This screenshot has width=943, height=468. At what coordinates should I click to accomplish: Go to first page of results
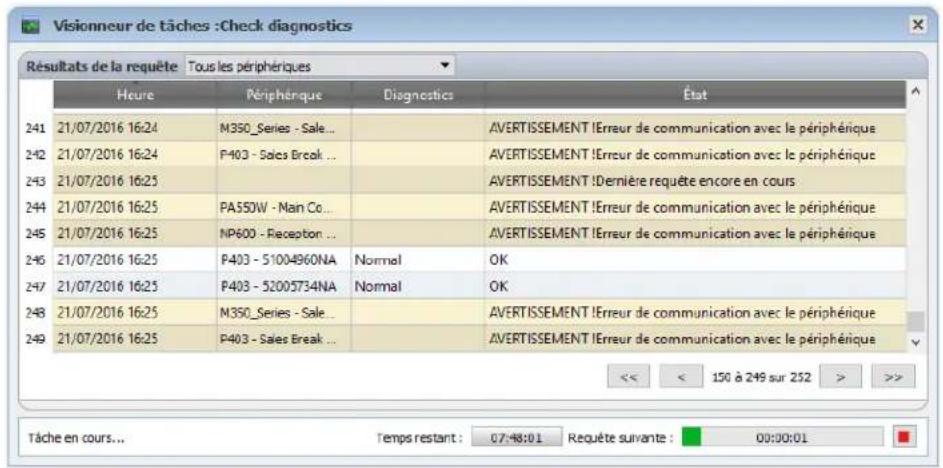click(x=630, y=377)
